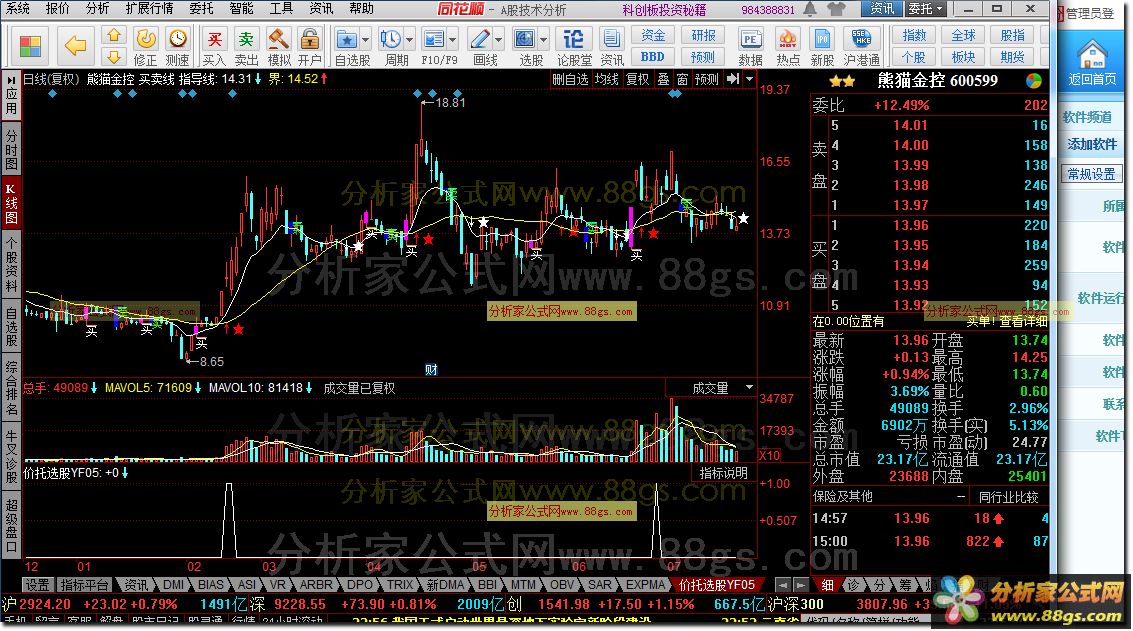
Task: Click the 指标说明 indicator description button
Action: [723, 473]
